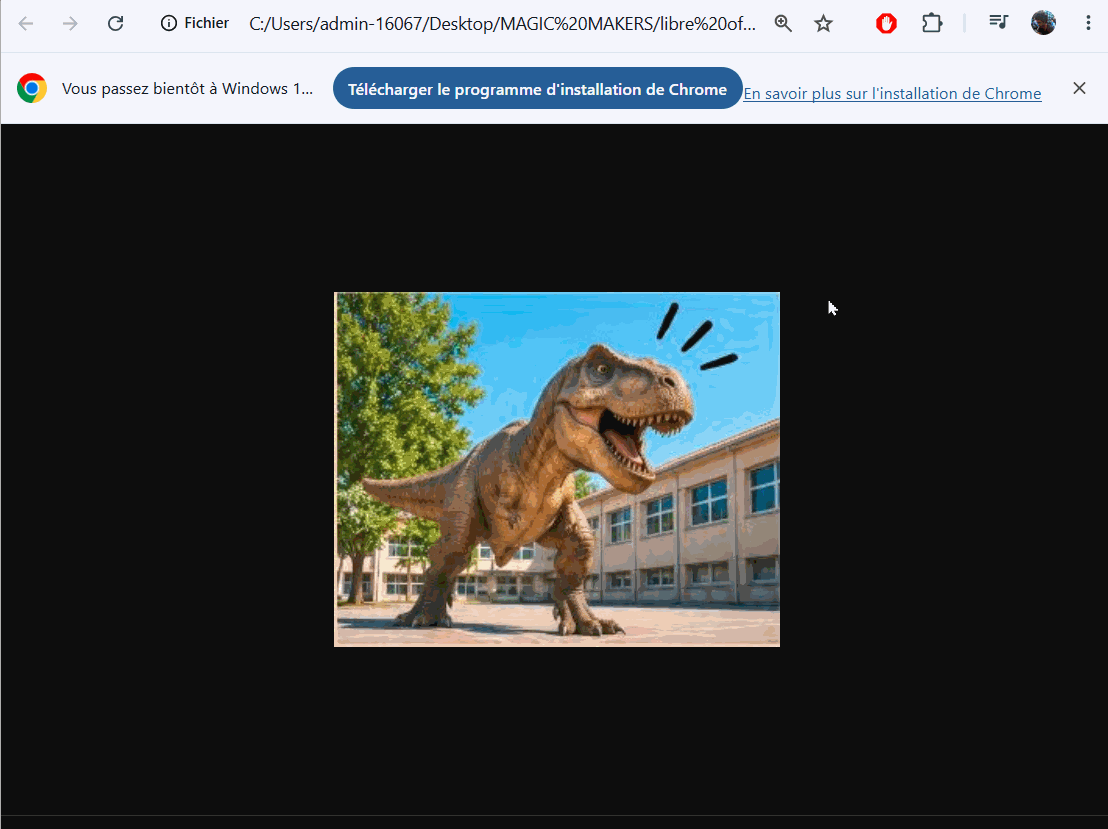Image resolution: width=1108 pixels, height=829 pixels.
Task: Click Télécharger le programme d'installation de Chrome
Action: [537, 88]
